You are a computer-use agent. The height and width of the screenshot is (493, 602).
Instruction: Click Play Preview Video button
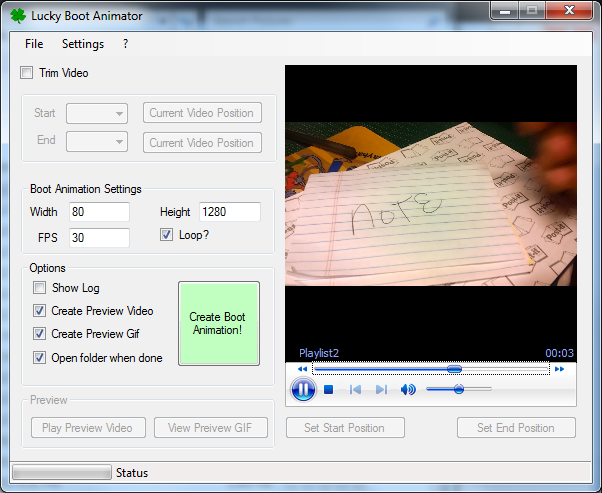click(x=88, y=427)
